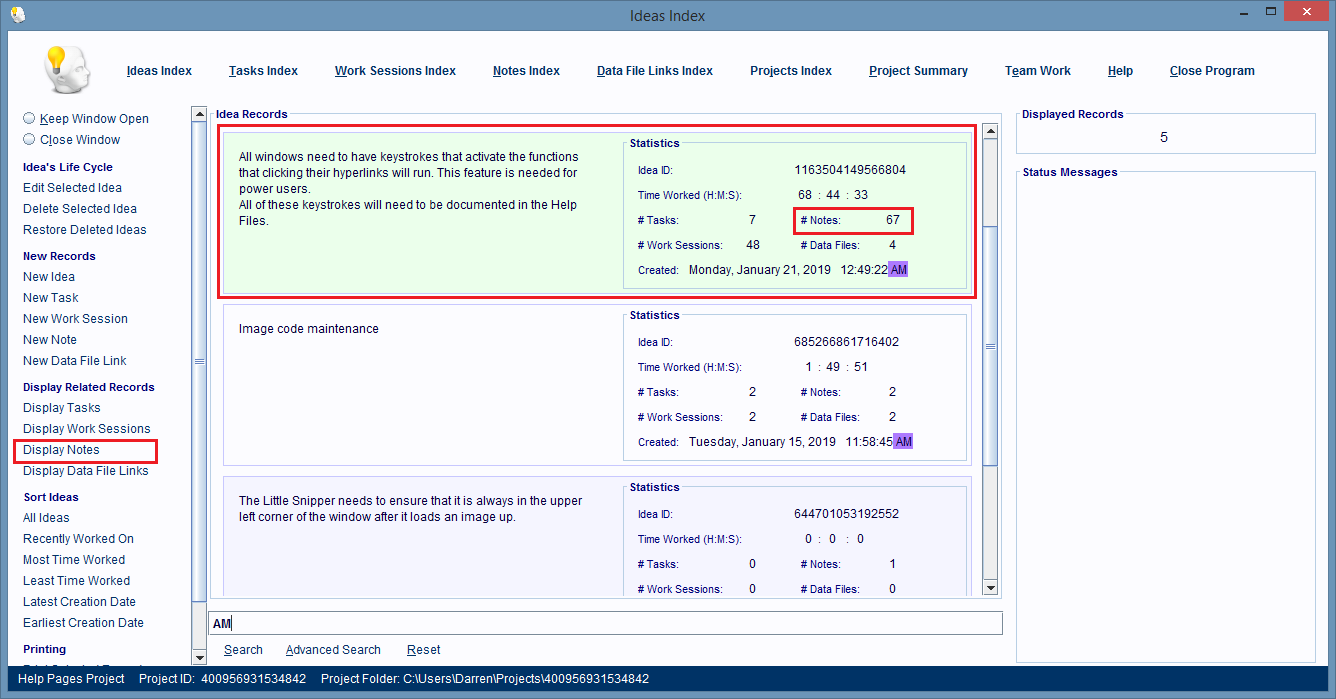This screenshot has height=699, width=1336.
Task: Click Display Notes link
Action: click(x=61, y=450)
